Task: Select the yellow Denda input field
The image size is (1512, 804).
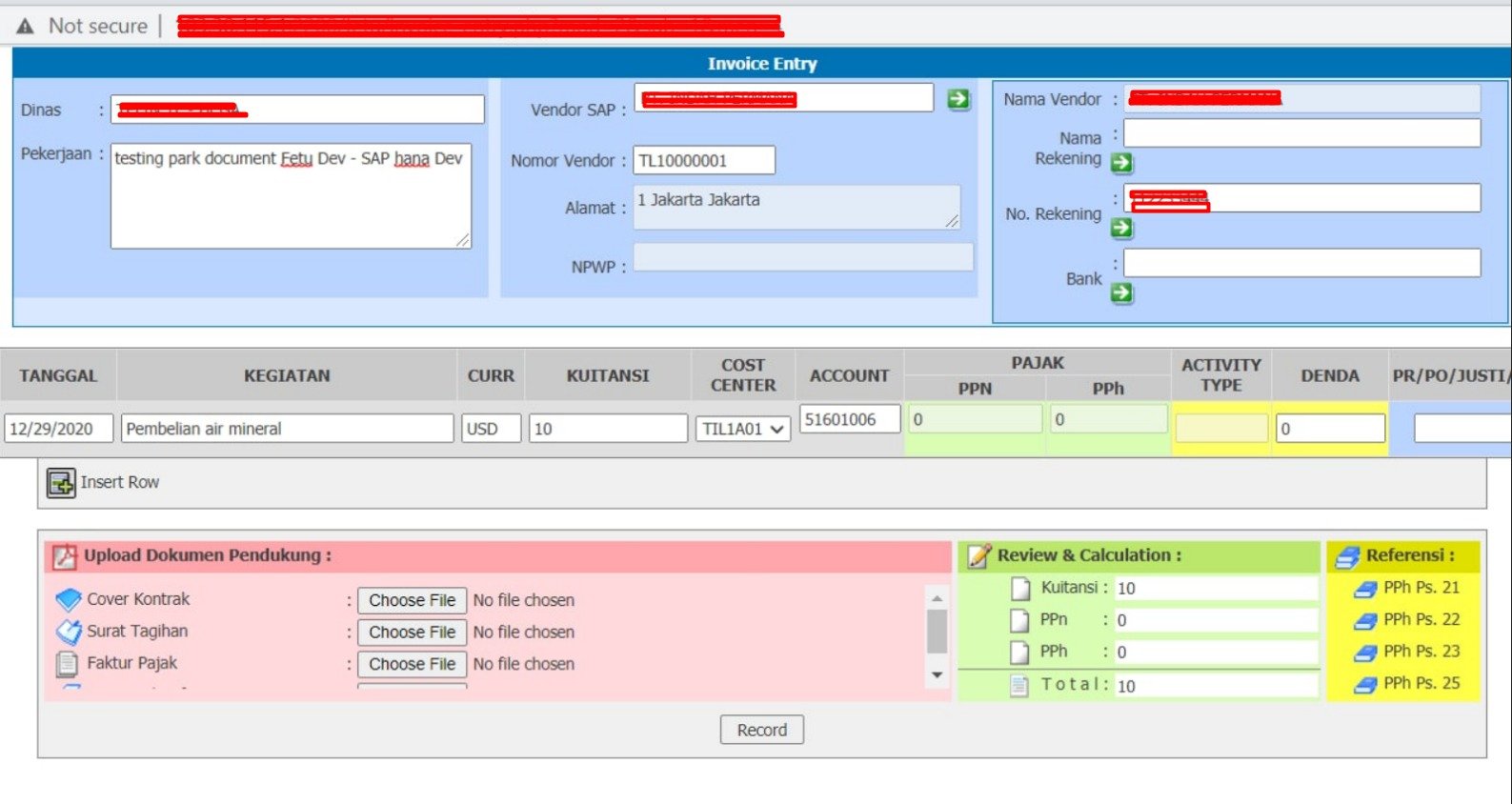Action: coord(1329,429)
